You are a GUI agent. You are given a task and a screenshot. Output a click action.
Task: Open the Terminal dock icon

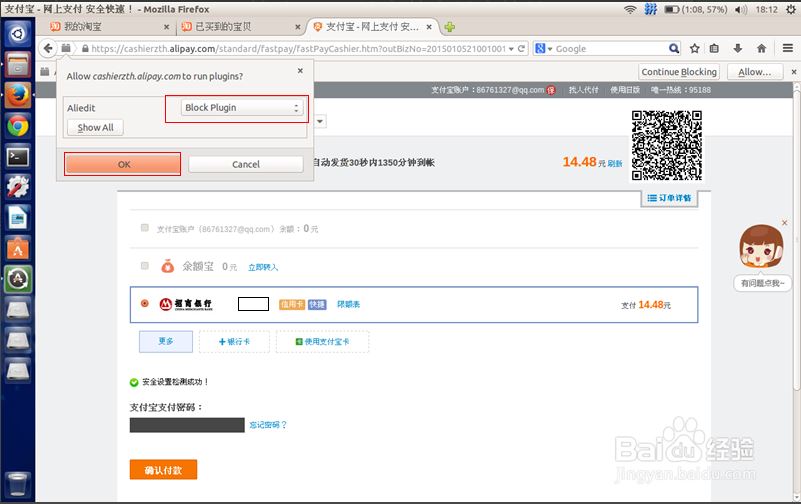(x=18, y=157)
